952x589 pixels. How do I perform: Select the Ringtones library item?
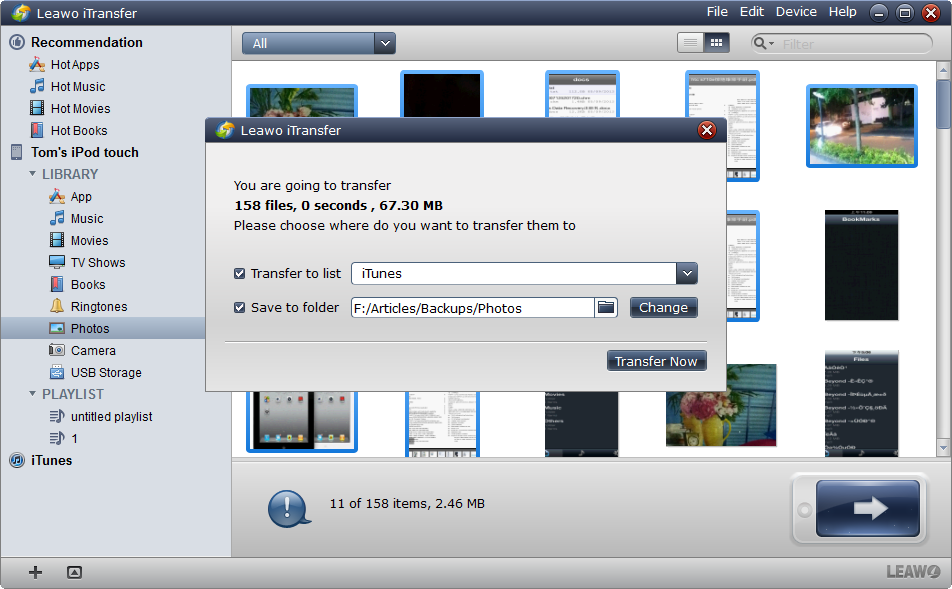[x=98, y=306]
